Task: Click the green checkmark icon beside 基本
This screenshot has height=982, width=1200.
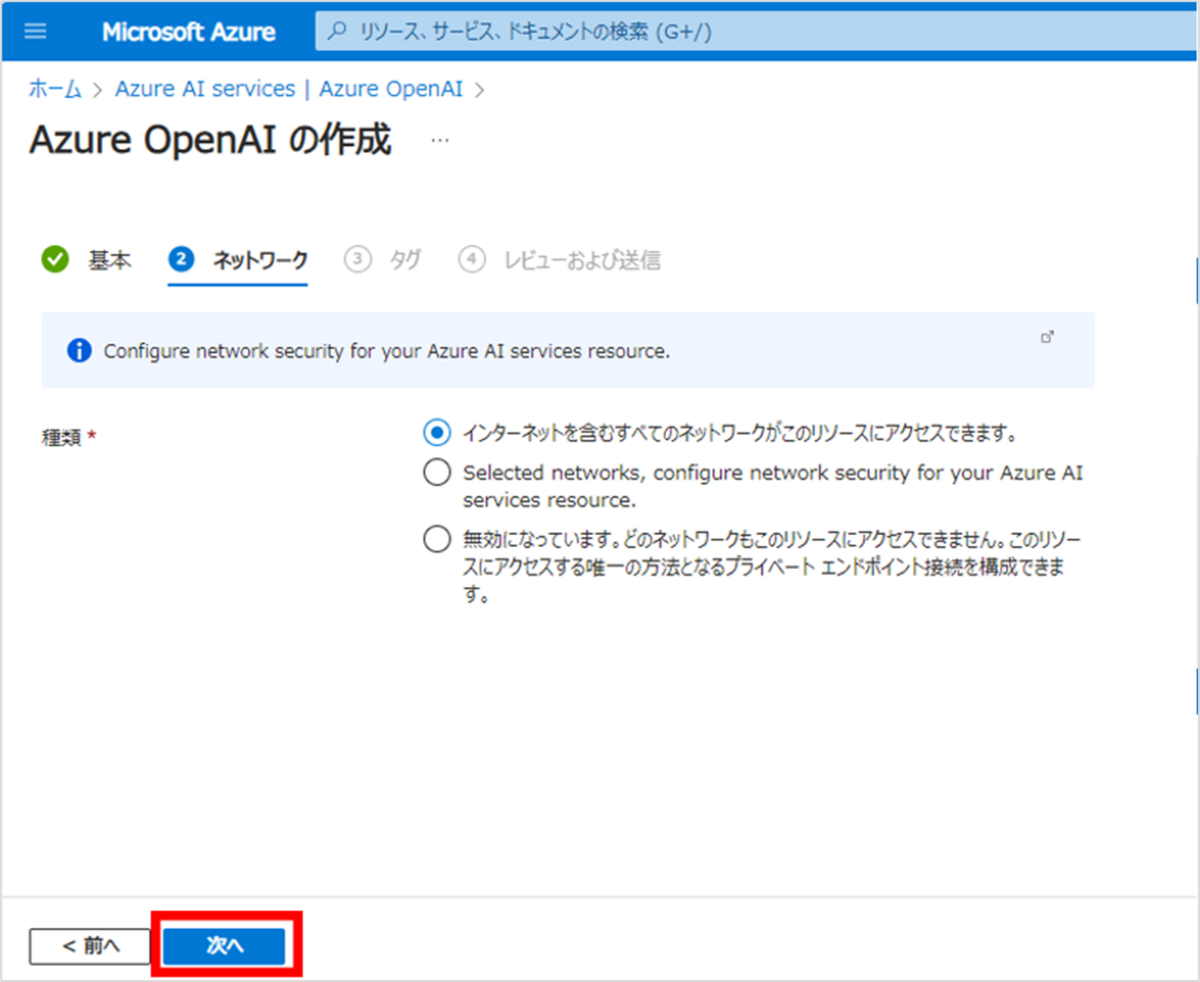Action: (55, 260)
